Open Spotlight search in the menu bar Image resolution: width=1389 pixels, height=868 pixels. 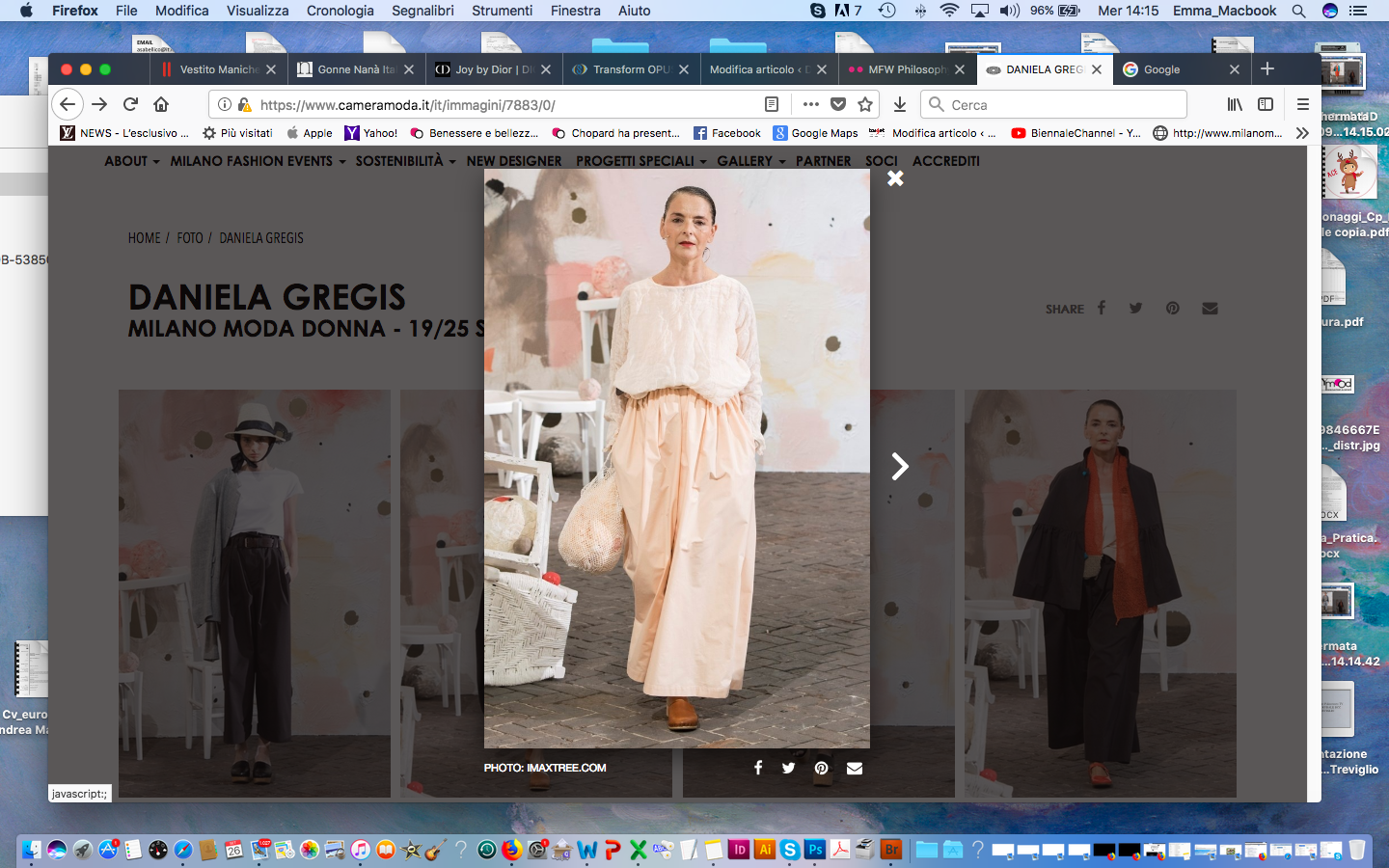tap(1298, 11)
